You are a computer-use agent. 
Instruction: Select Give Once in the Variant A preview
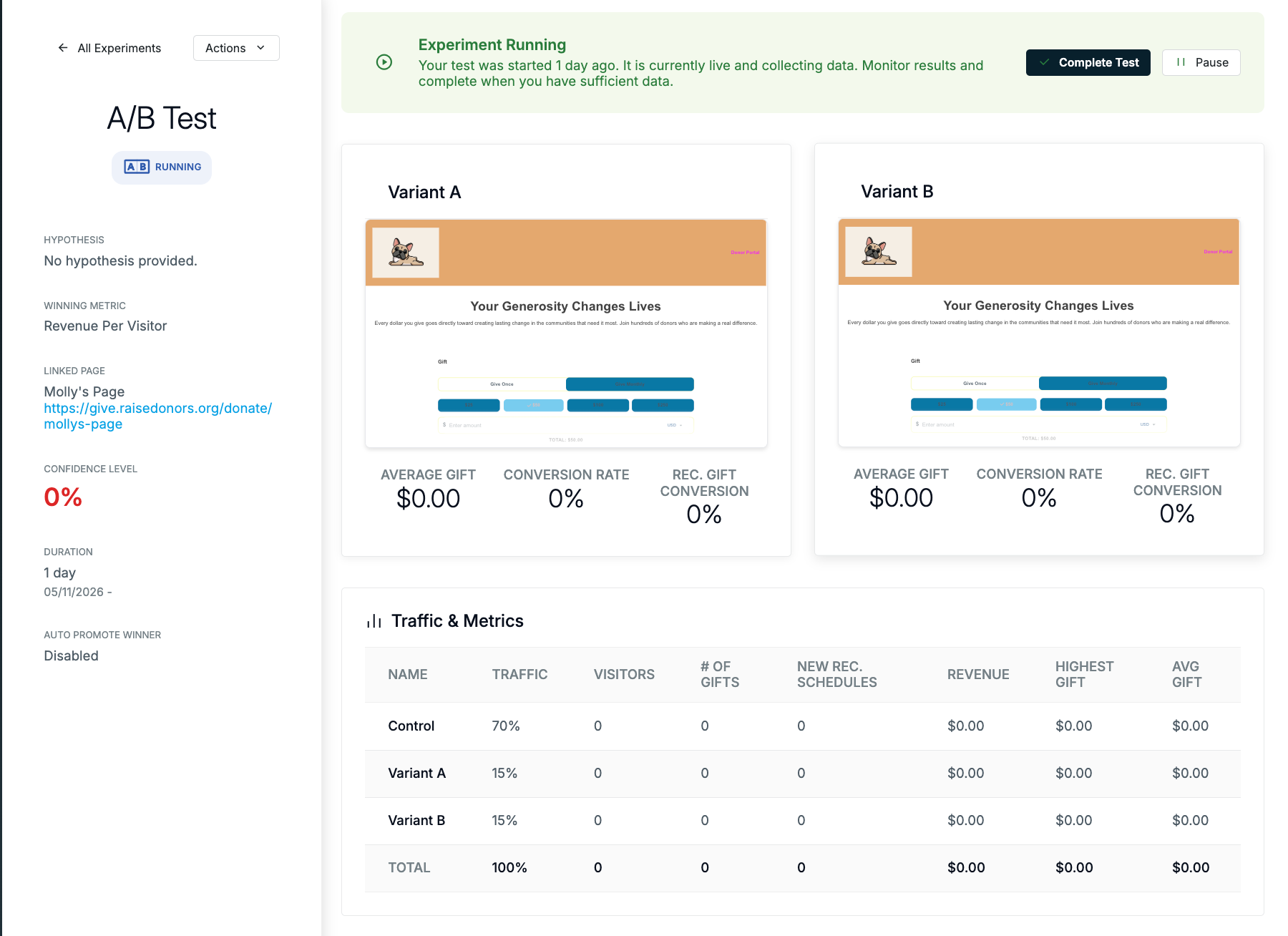(x=502, y=384)
